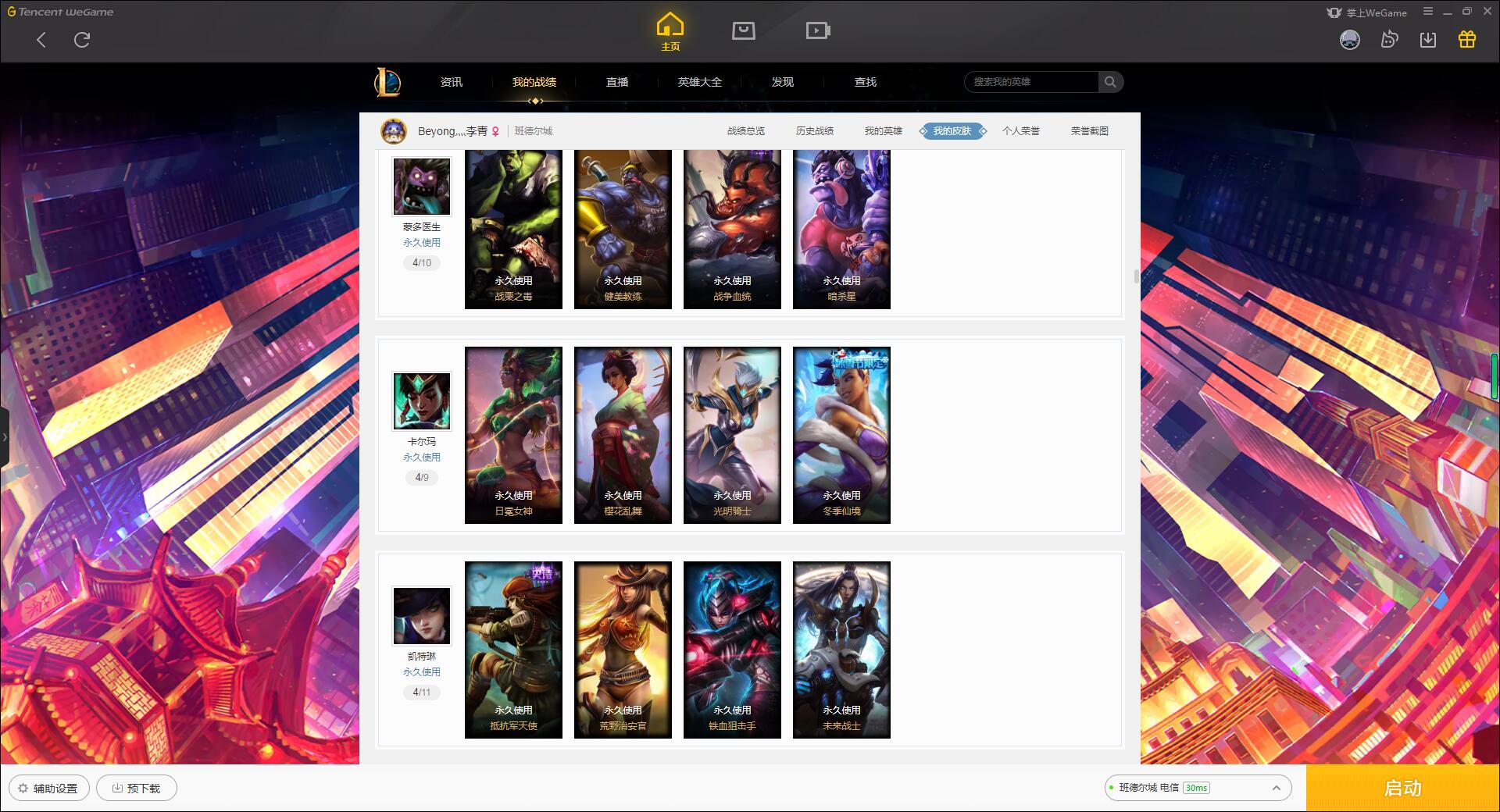The image size is (1500, 812).
Task: Refresh the page with the reload icon
Action: click(x=82, y=40)
